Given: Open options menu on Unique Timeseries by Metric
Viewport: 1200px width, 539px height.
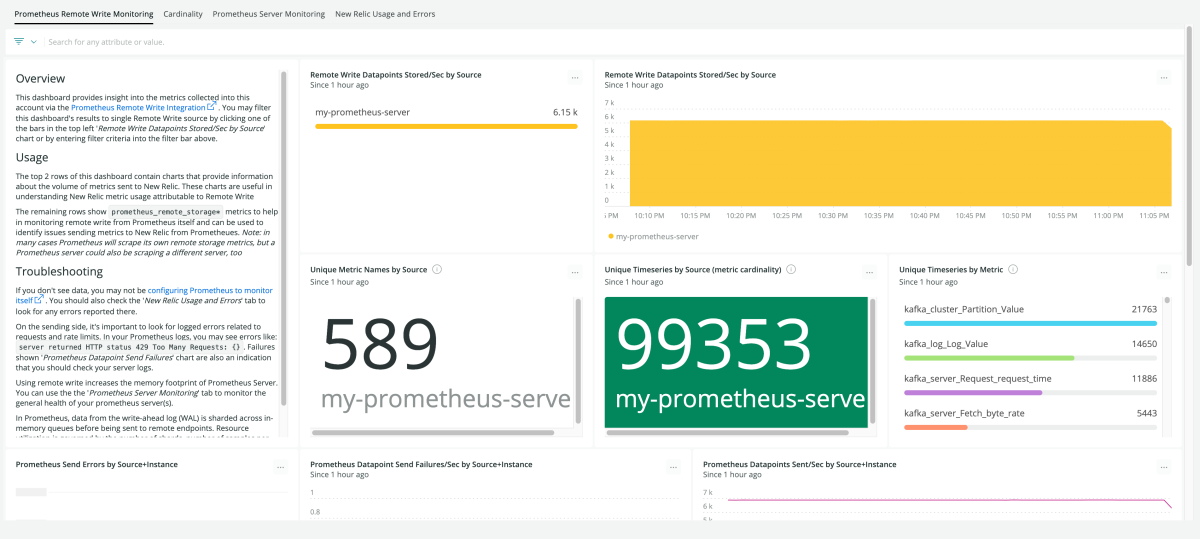Looking at the screenshot, I should [1163, 272].
